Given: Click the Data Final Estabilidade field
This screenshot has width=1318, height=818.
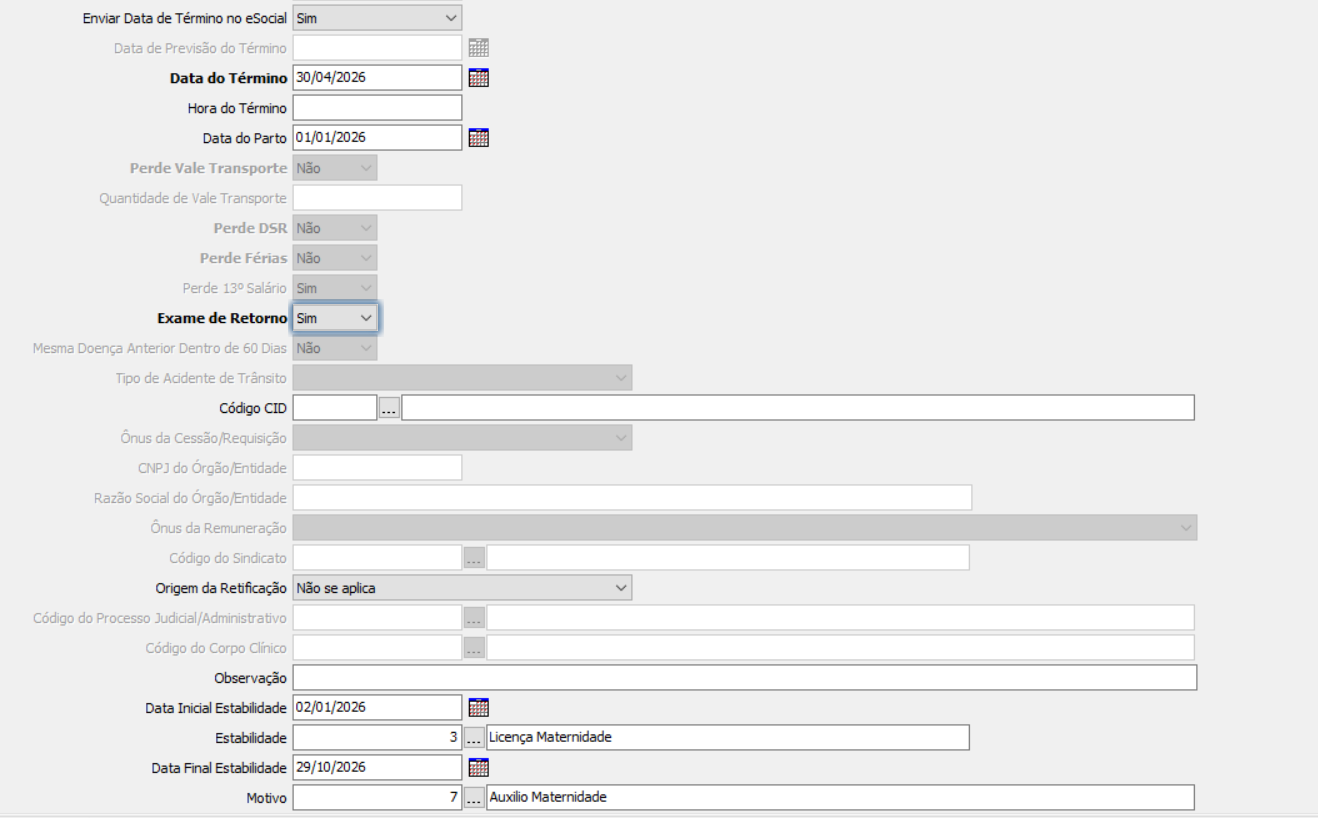Looking at the screenshot, I should click(376, 768).
